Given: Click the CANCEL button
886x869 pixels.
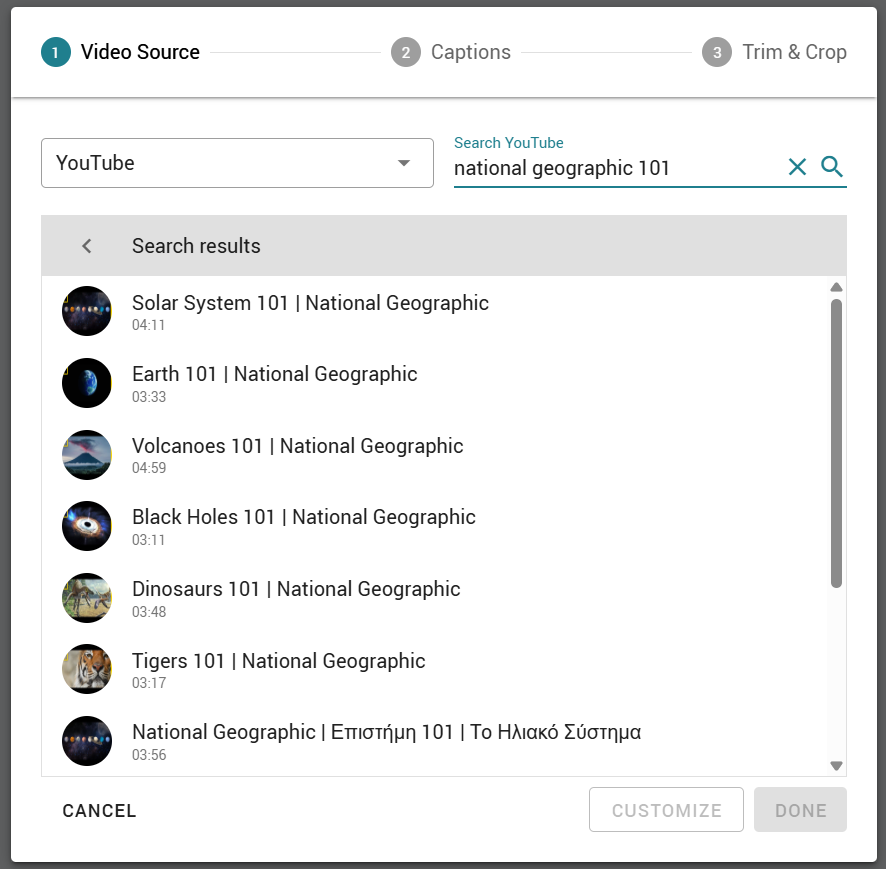Looking at the screenshot, I should coord(99,810).
